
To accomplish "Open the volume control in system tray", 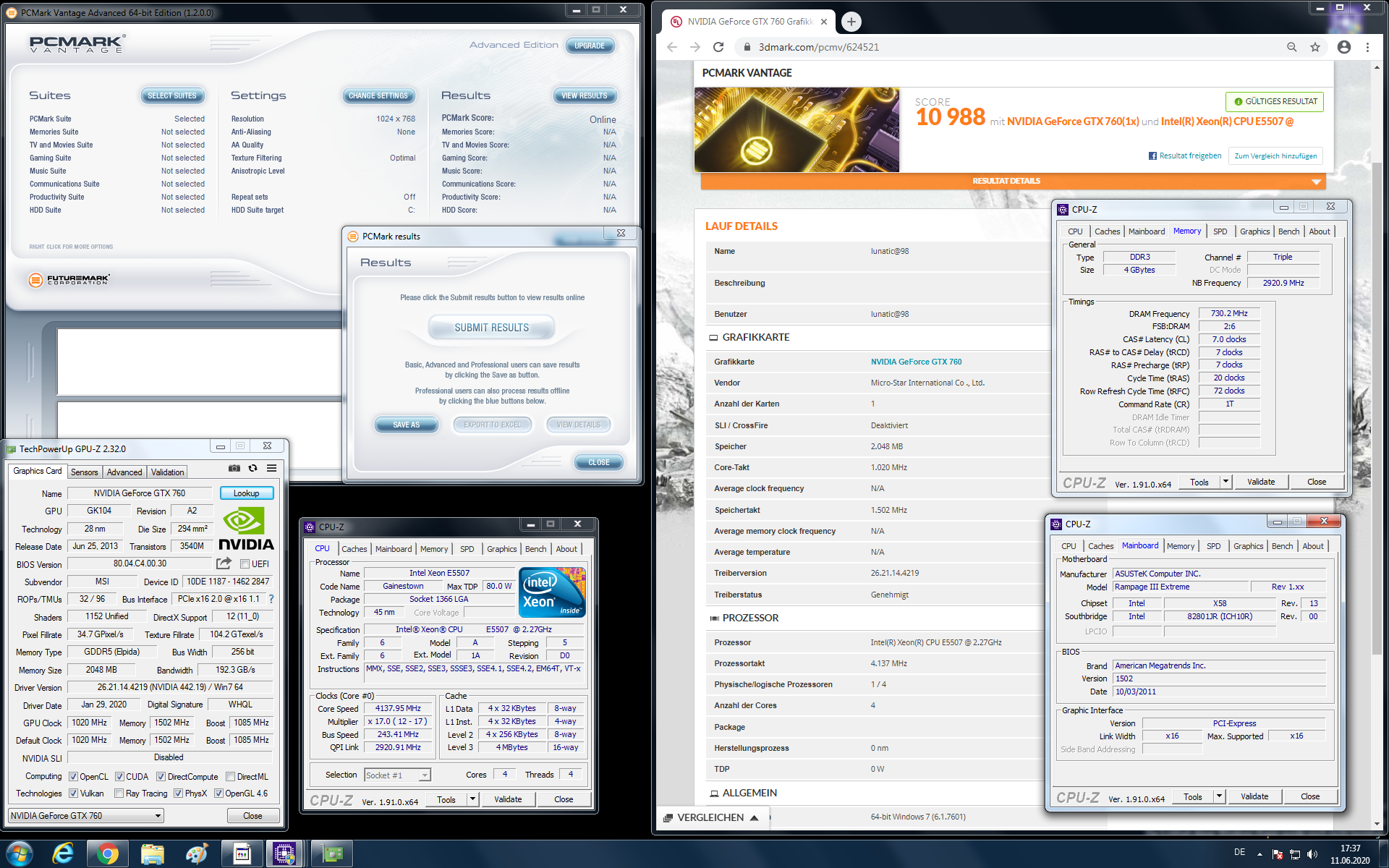I will coord(1312,854).
